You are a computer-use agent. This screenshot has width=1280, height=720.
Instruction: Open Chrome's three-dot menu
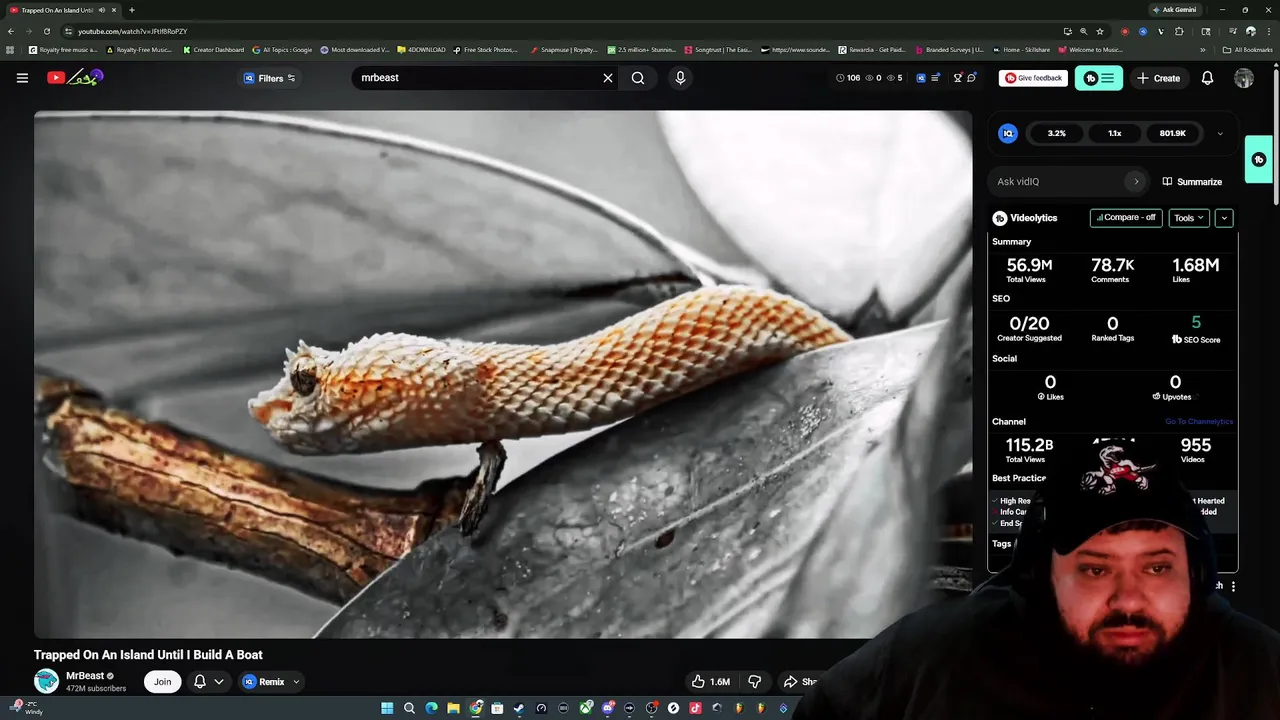(x=1269, y=31)
